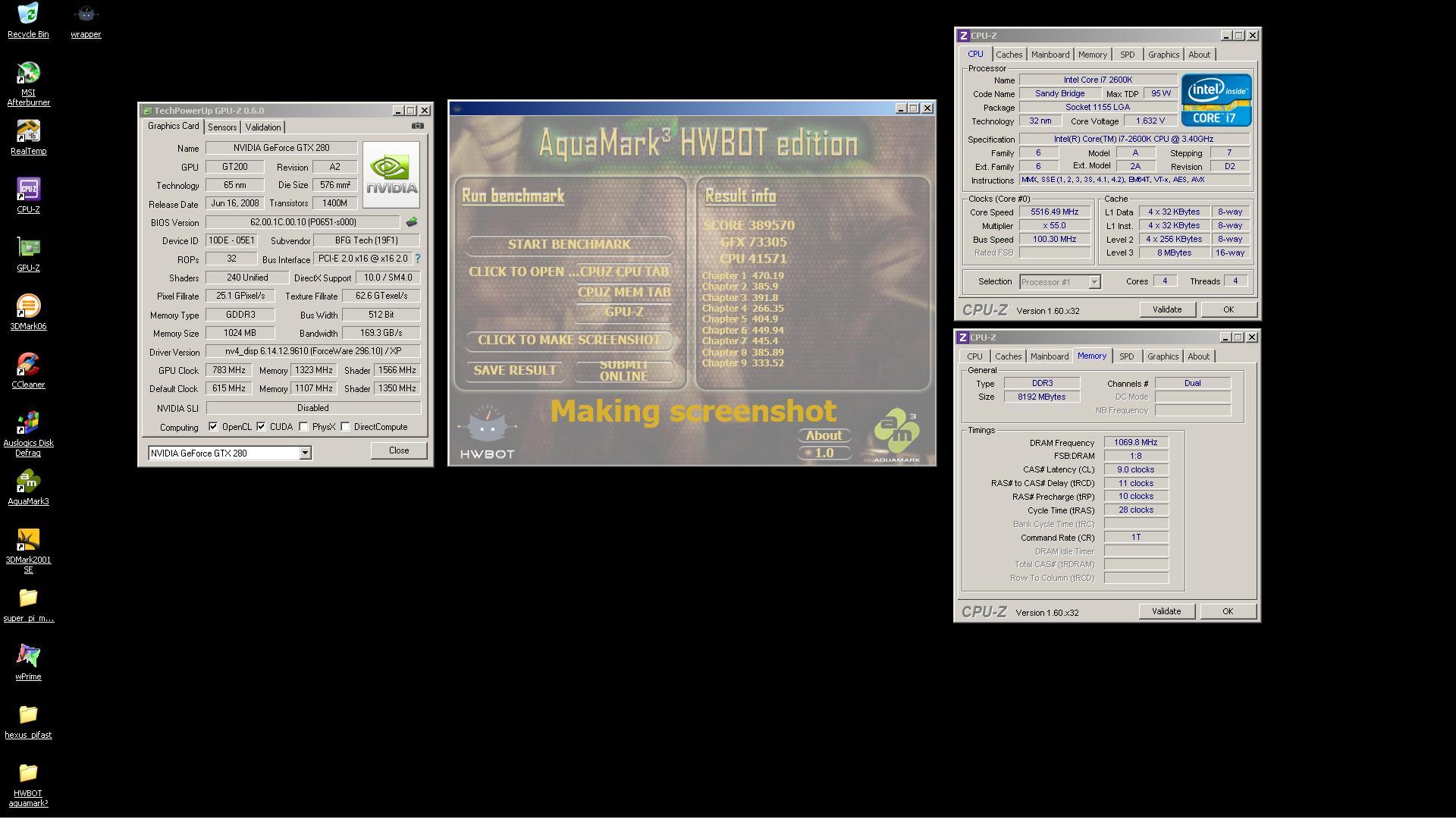The height and width of the screenshot is (819, 1456).
Task: Click OK in lower CPU-Z Memory window
Action: pos(1228,611)
